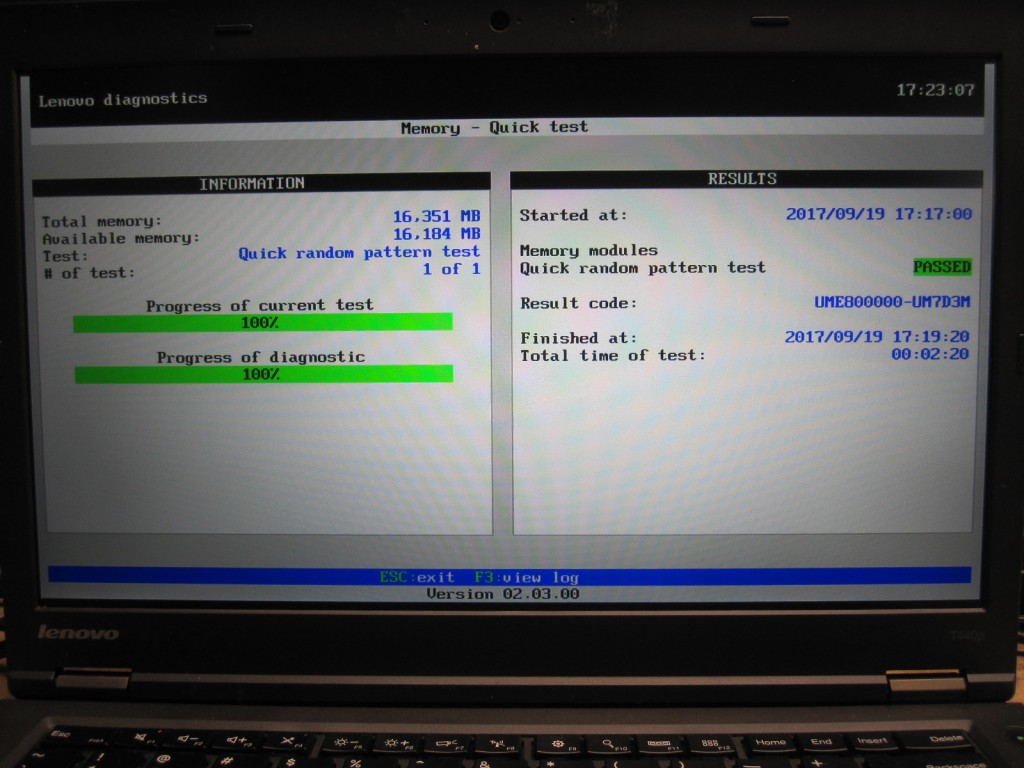
Task: Select the '1 of 1' test count
Action: click(x=451, y=269)
